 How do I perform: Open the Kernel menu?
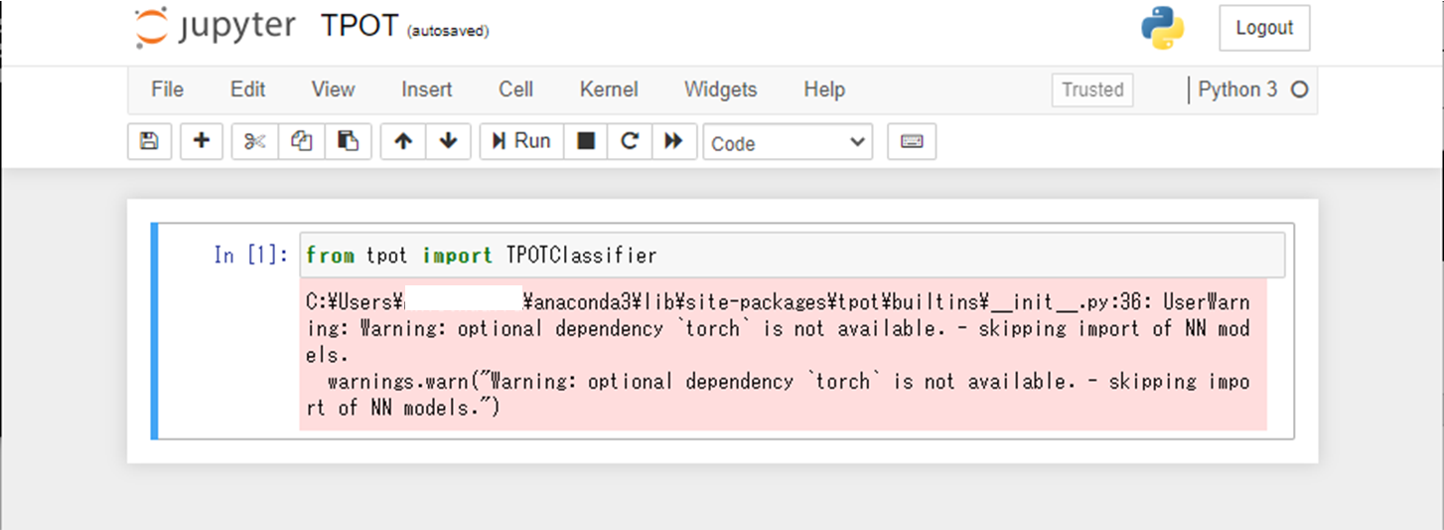(x=608, y=89)
